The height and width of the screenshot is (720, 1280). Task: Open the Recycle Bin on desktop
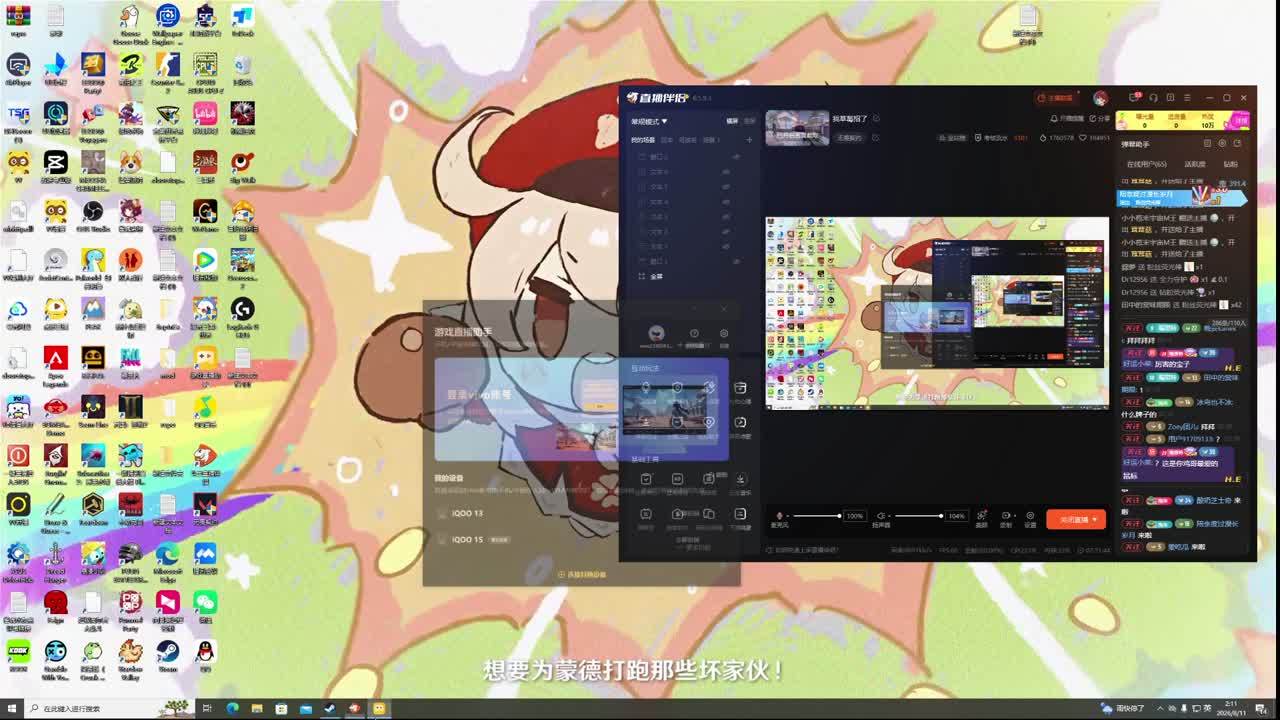[x=242, y=68]
